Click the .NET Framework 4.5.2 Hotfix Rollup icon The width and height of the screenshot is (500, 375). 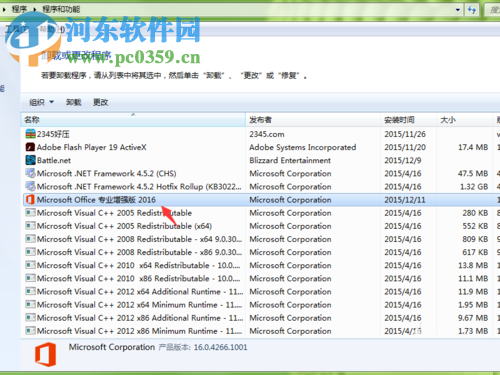pos(30,186)
